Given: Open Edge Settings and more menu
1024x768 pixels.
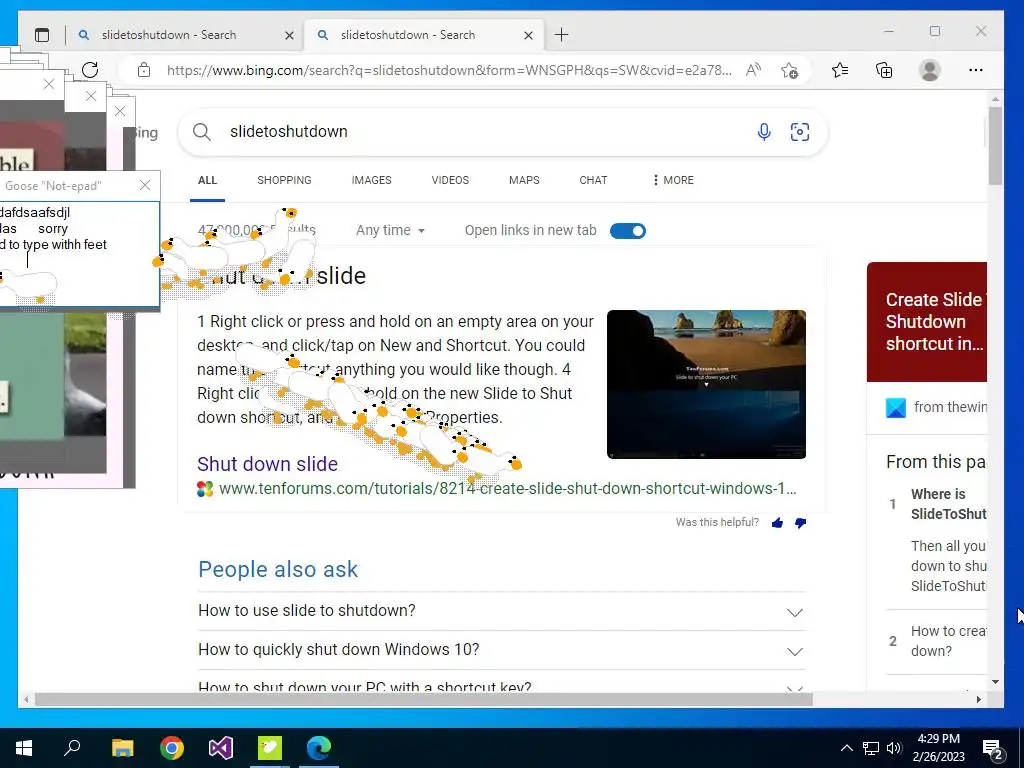Looking at the screenshot, I should pos(976,70).
